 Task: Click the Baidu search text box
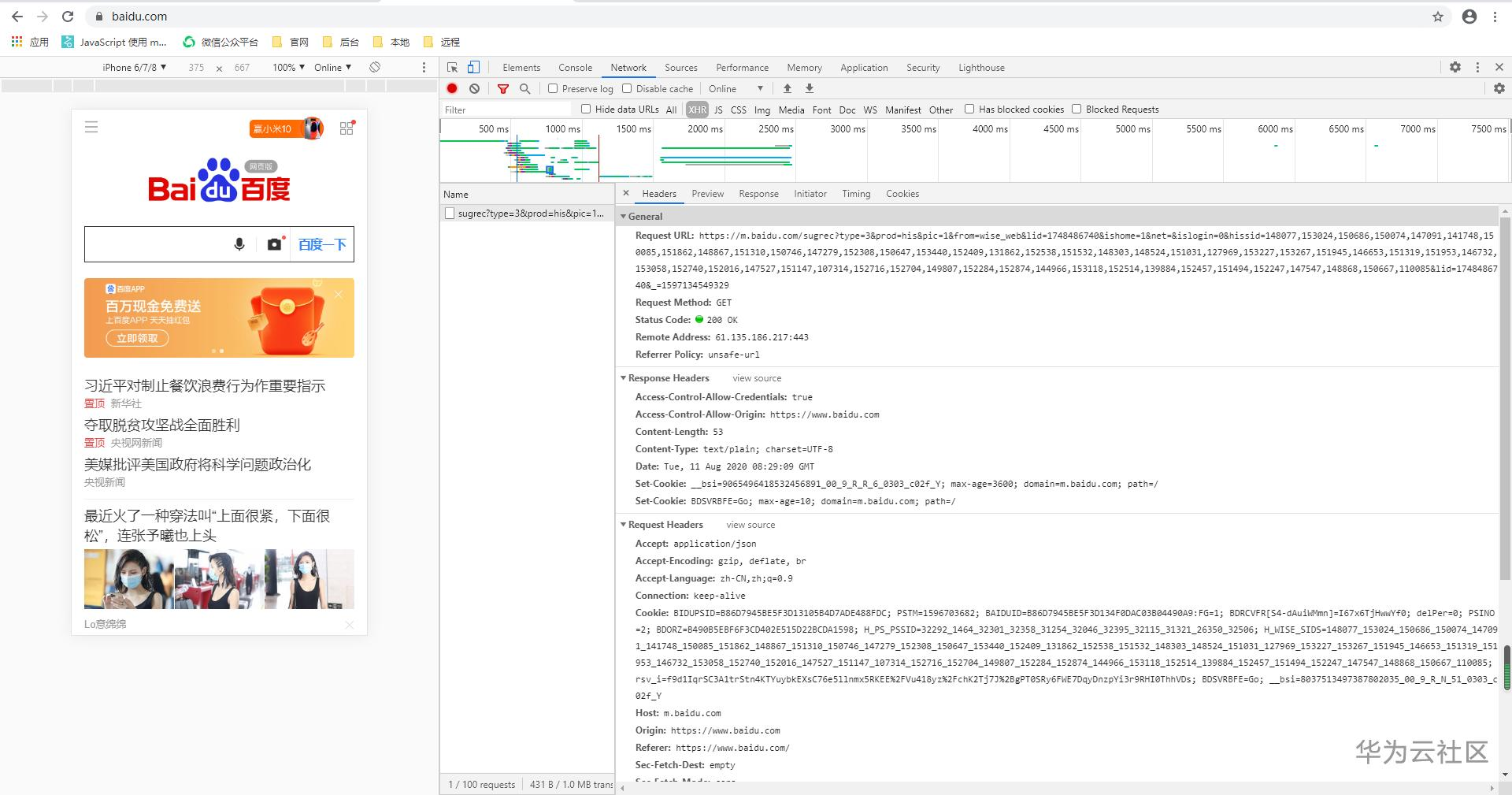coord(157,244)
